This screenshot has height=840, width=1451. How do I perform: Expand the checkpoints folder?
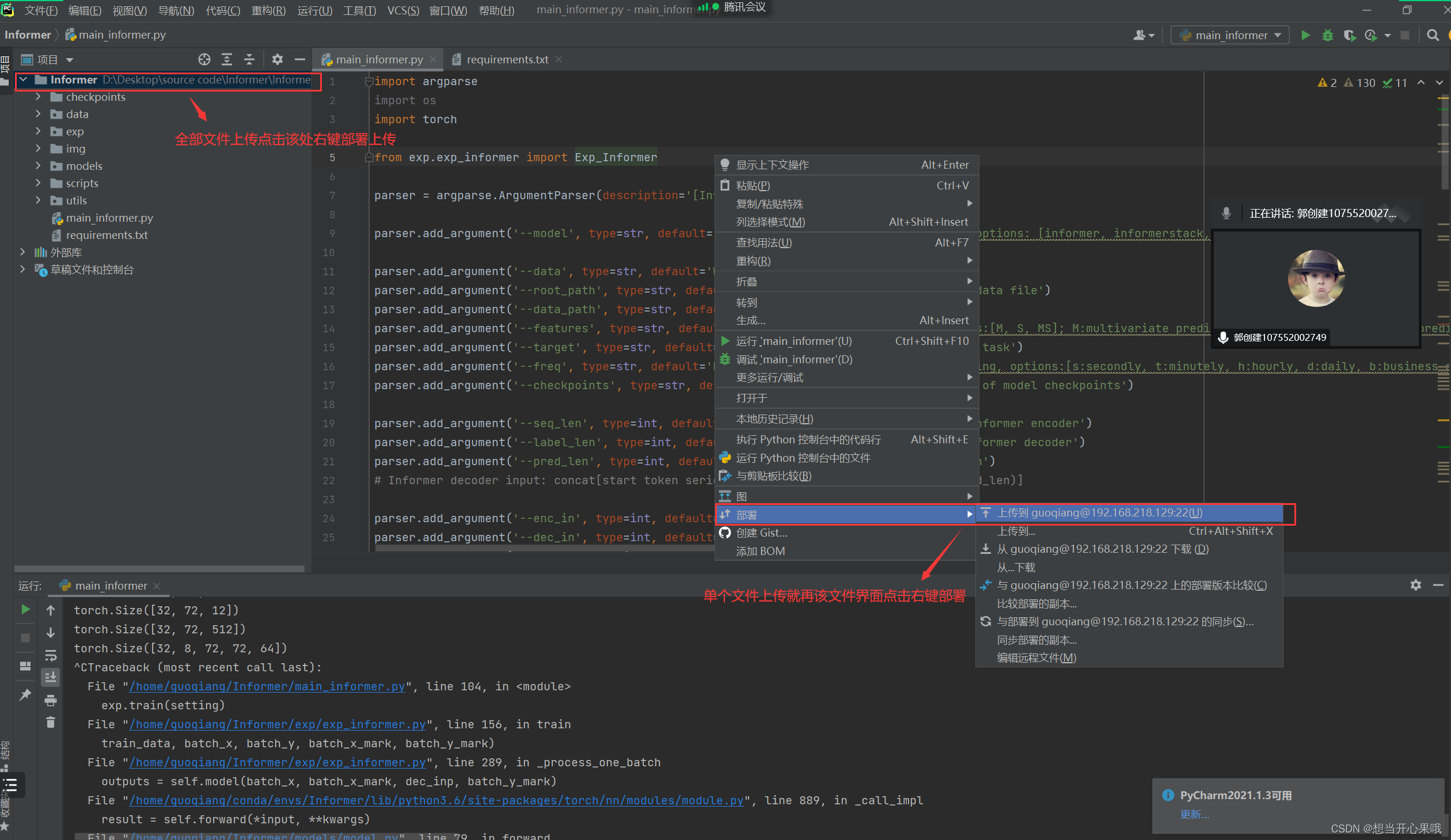[x=38, y=97]
